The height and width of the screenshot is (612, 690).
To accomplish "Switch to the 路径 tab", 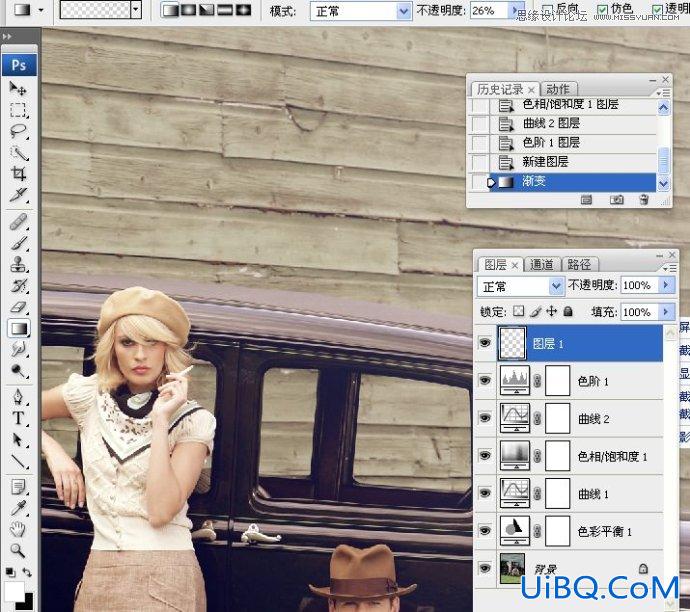I will coord(579,264).
